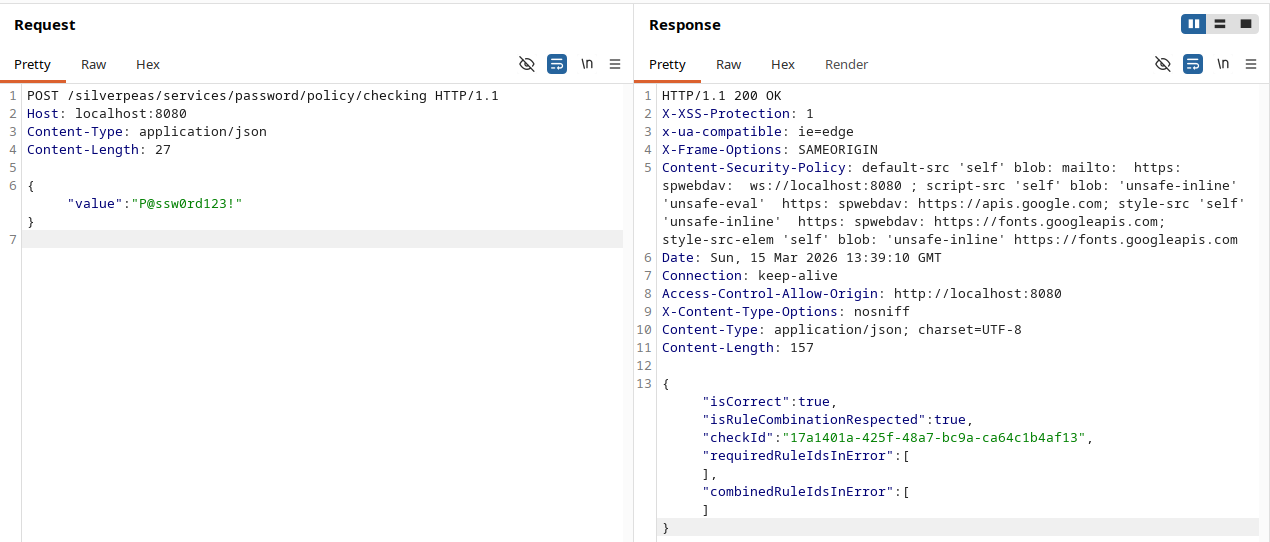
Task: Open Request pane options hamburger menu
Action: [615, 64]
